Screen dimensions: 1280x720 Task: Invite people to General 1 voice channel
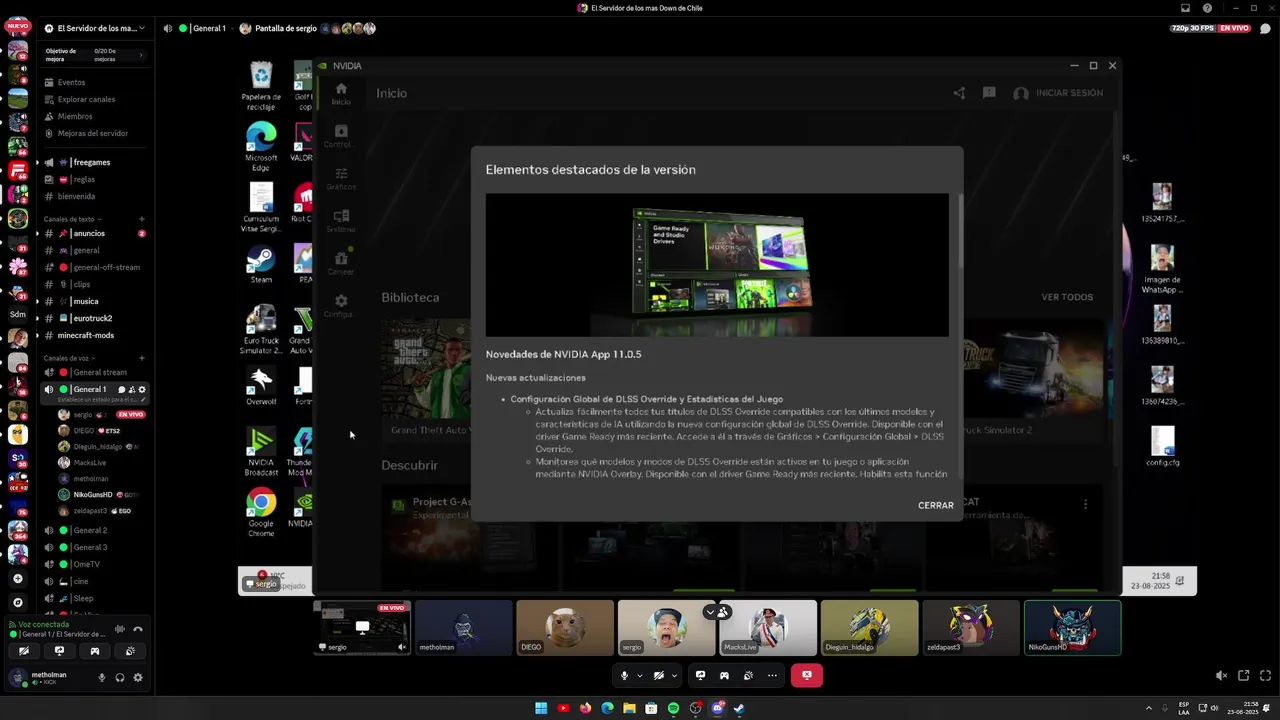(132, 389)
